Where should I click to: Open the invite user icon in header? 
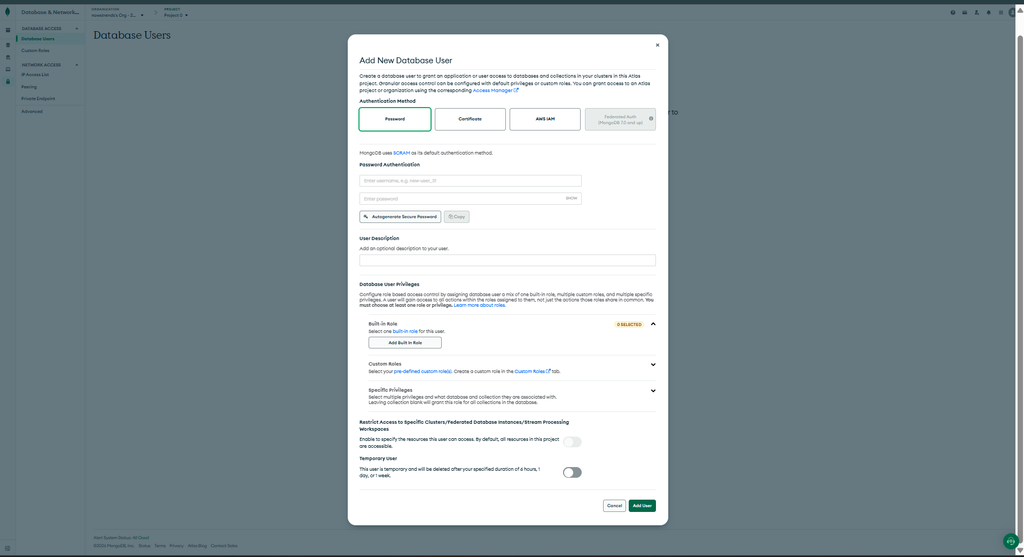977,12
